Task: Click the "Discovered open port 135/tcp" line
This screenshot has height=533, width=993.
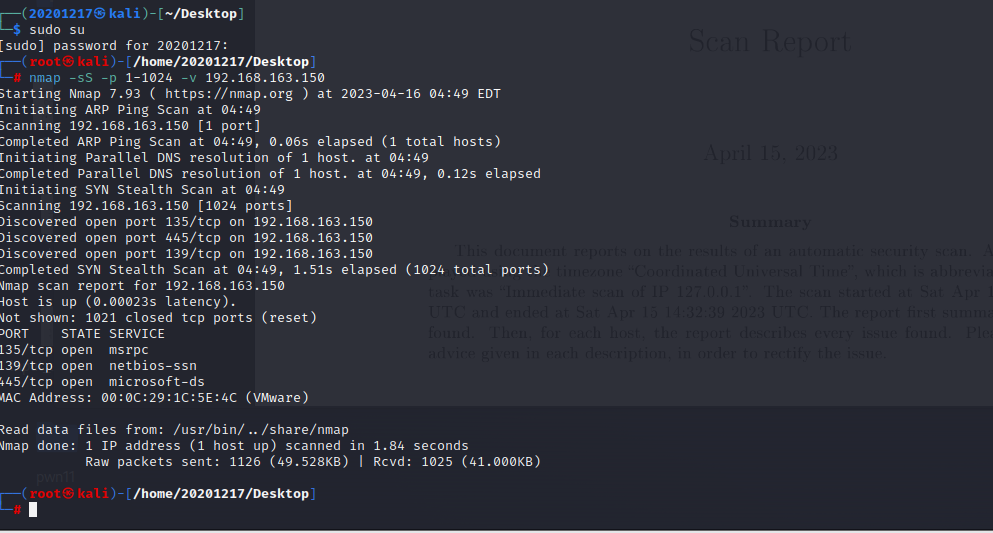Action: pyautogui.click(x=186, y=222)
